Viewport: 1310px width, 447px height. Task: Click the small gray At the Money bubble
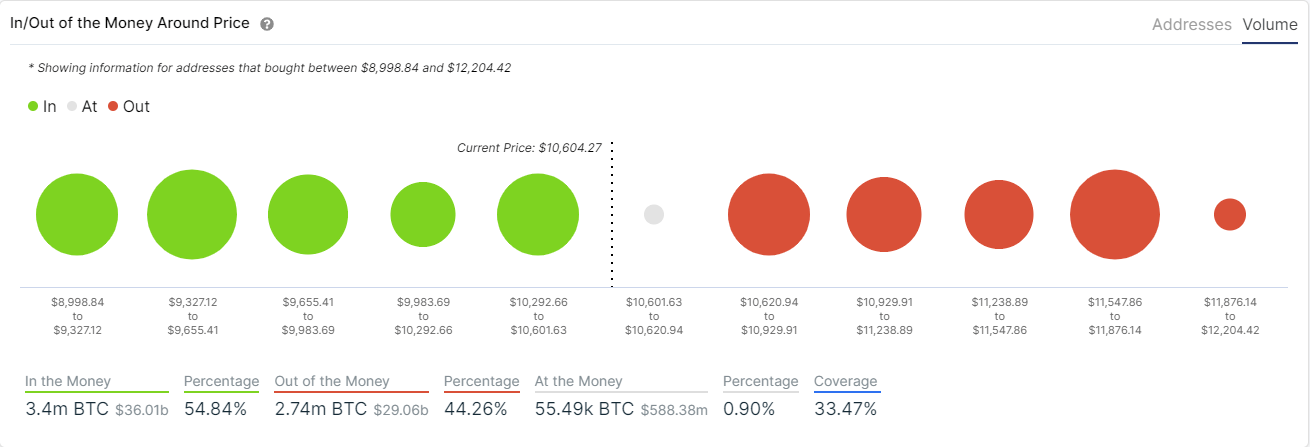tap(654, 215)
